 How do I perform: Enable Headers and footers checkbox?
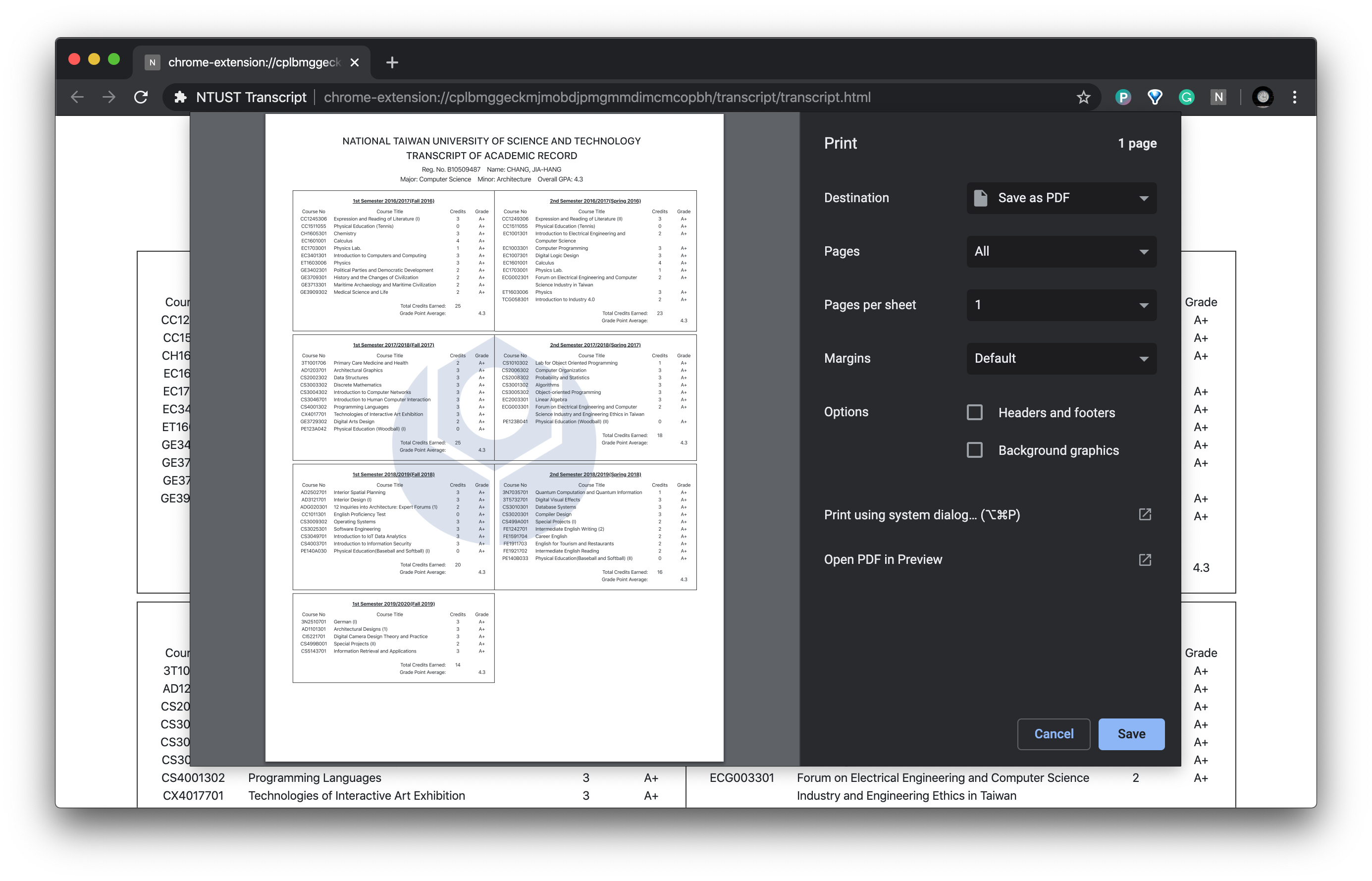(975, 412)
